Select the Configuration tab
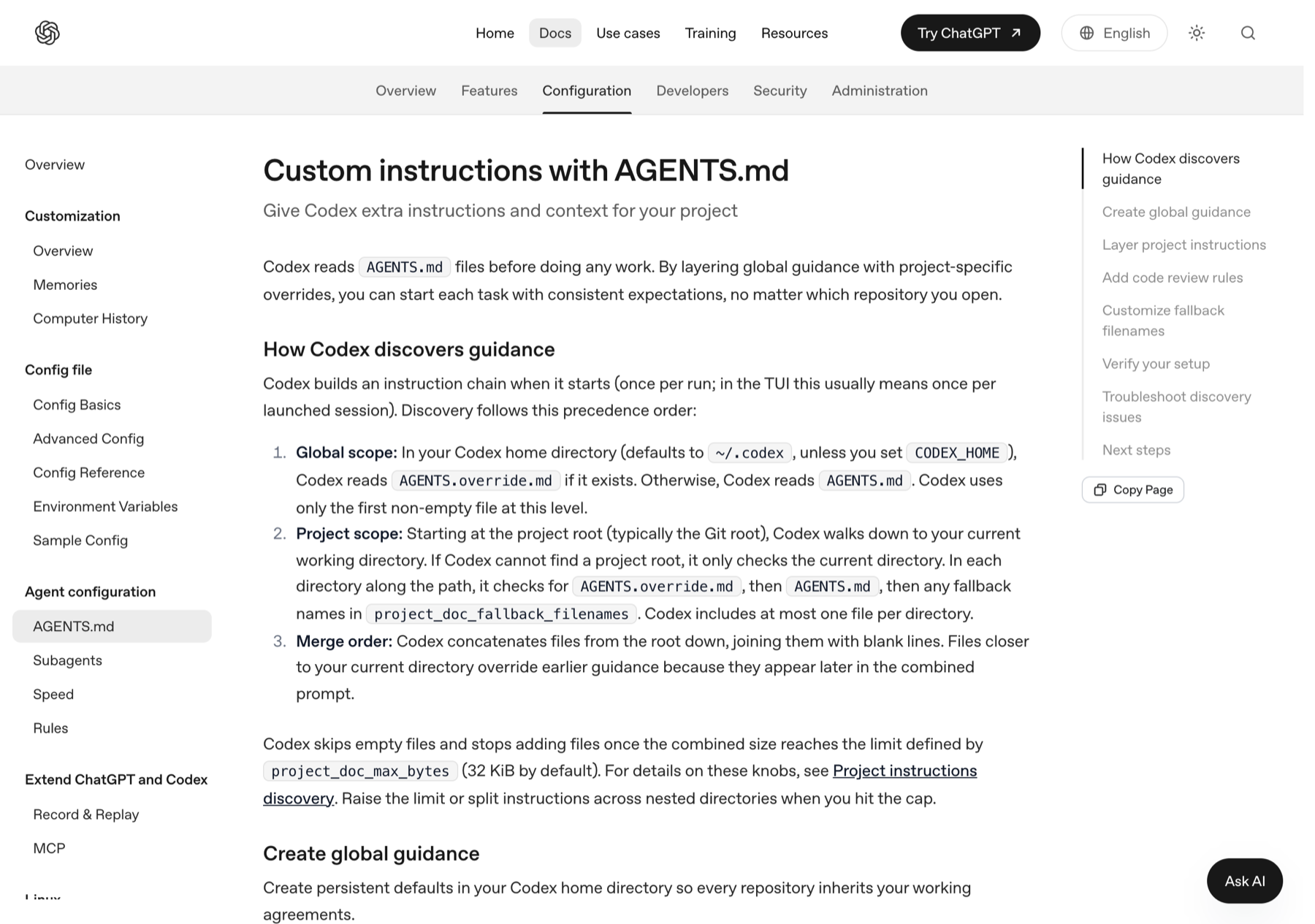The height and width of the screenshot is (924, 1315). tap(587, 91)
